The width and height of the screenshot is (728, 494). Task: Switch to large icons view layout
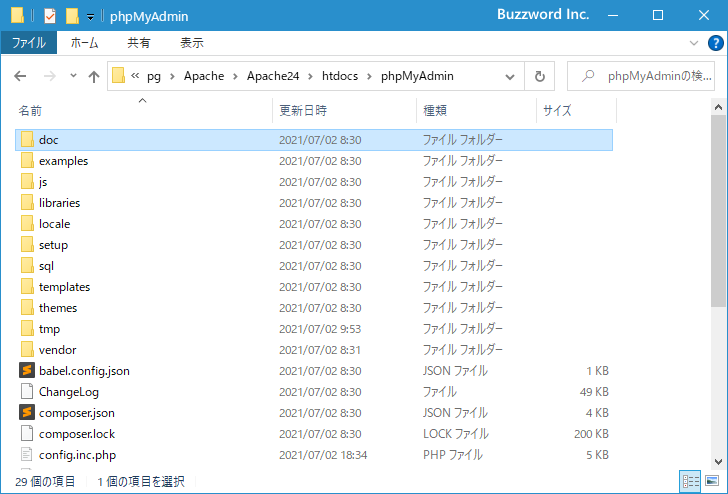pyautogui.click(x=712, y=481)
